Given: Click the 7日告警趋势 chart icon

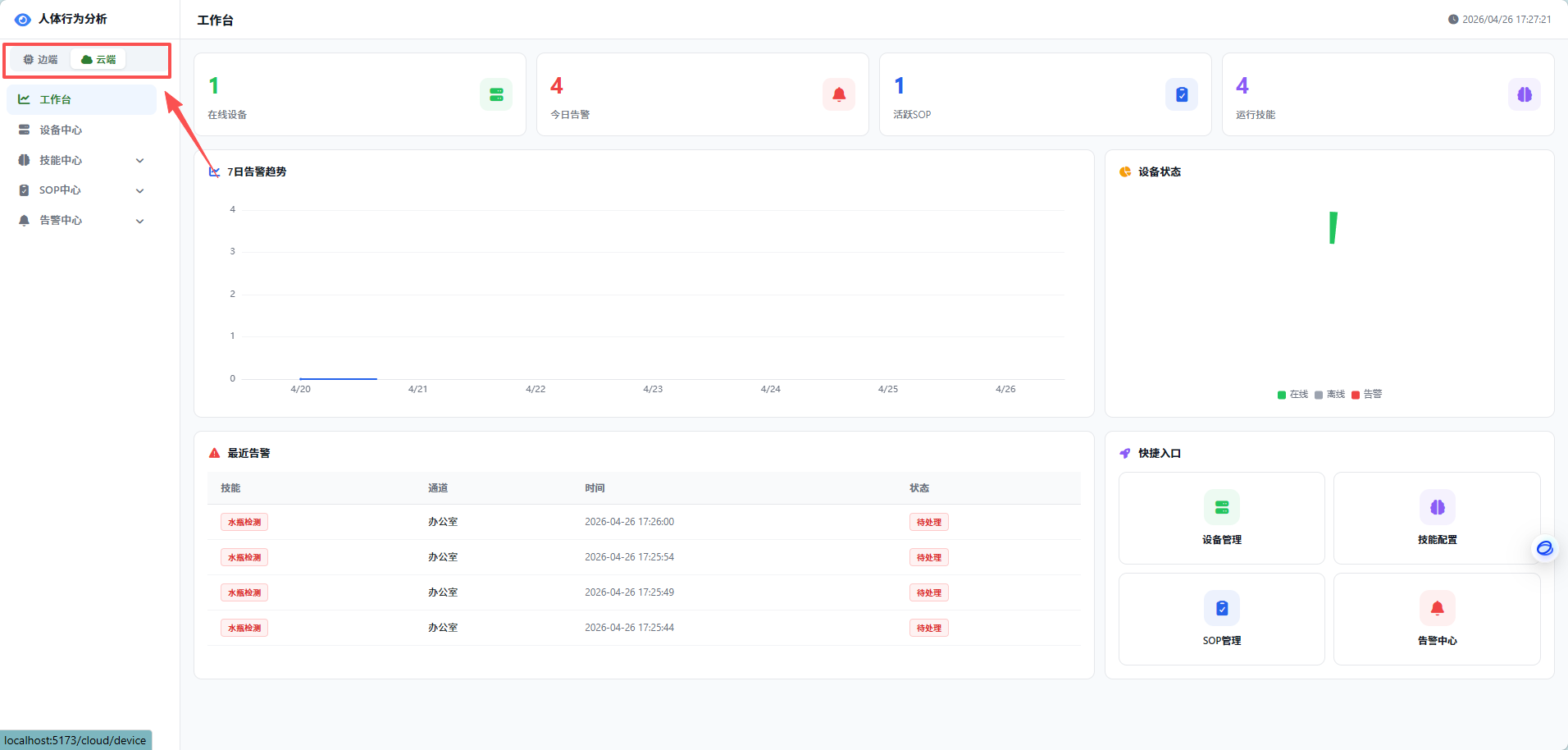Looking at the screenshot, I should point(214,171).
